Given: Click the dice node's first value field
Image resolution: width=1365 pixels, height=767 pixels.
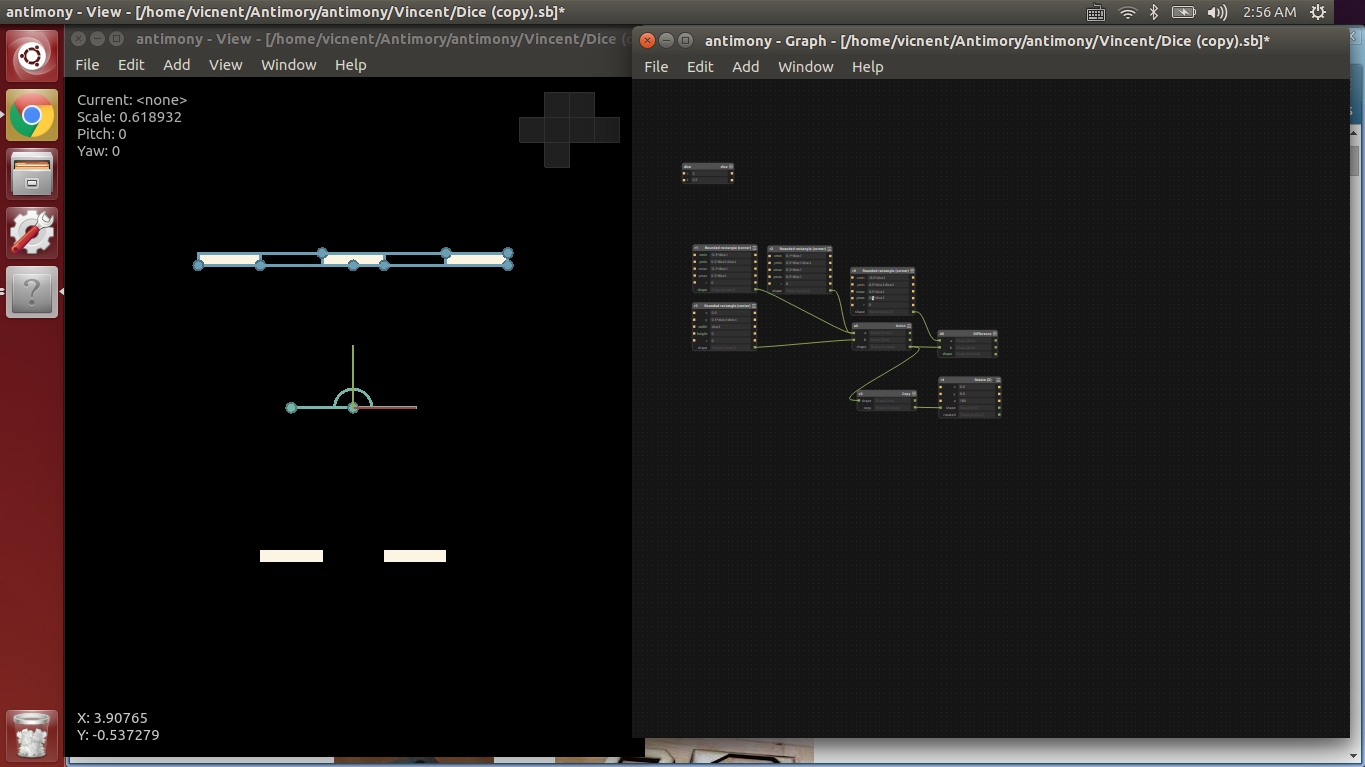Looking at the screenshot, I should click(x=709, y=173).
